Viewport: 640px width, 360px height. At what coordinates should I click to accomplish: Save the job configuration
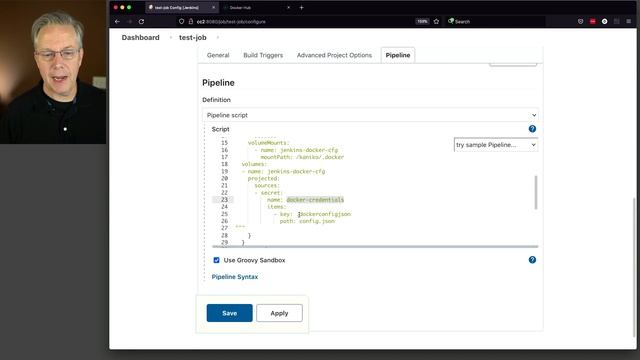(229, 313)
